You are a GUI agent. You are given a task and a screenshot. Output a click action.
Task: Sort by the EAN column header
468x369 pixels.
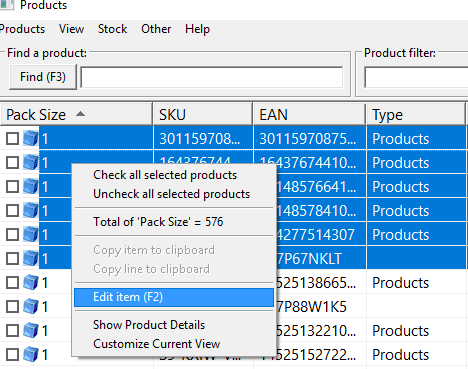(309, 115)
